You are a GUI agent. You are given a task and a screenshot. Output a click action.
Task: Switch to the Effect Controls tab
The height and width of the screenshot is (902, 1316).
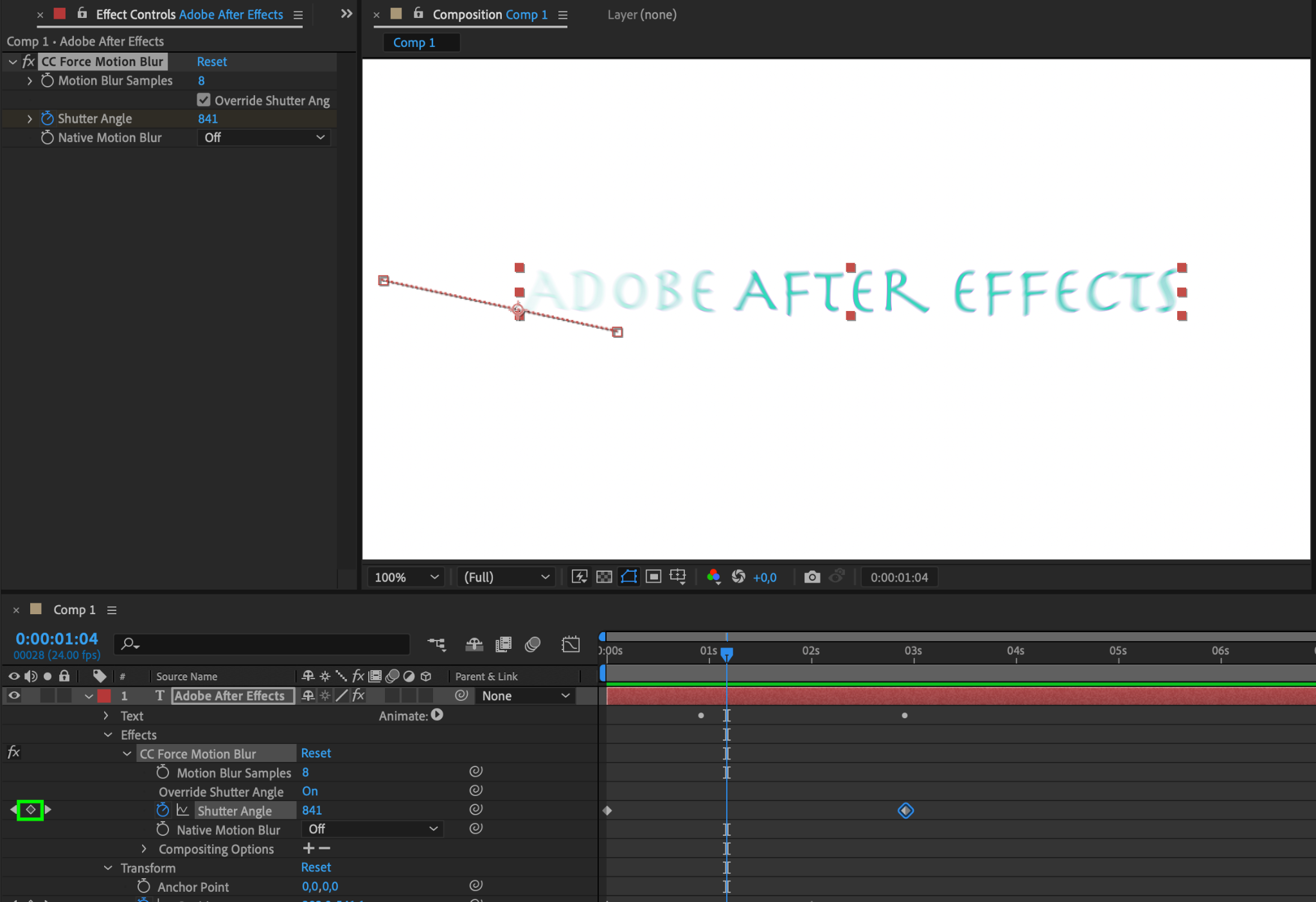pyautogui.click(x=190, y=14)
